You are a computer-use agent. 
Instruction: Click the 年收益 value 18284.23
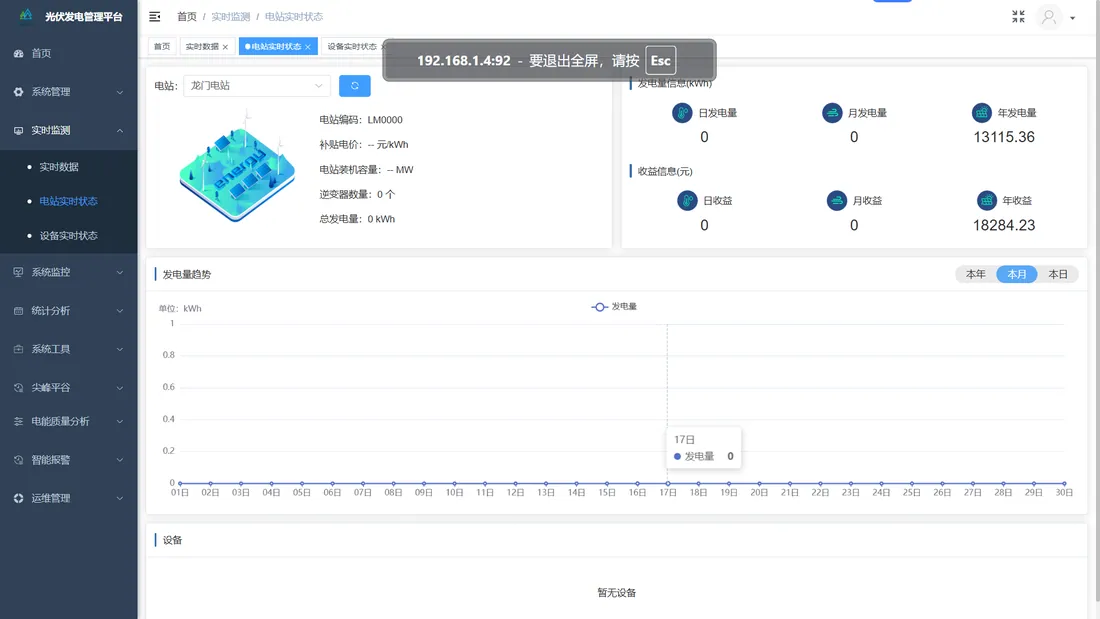[x=1004, y=225]
